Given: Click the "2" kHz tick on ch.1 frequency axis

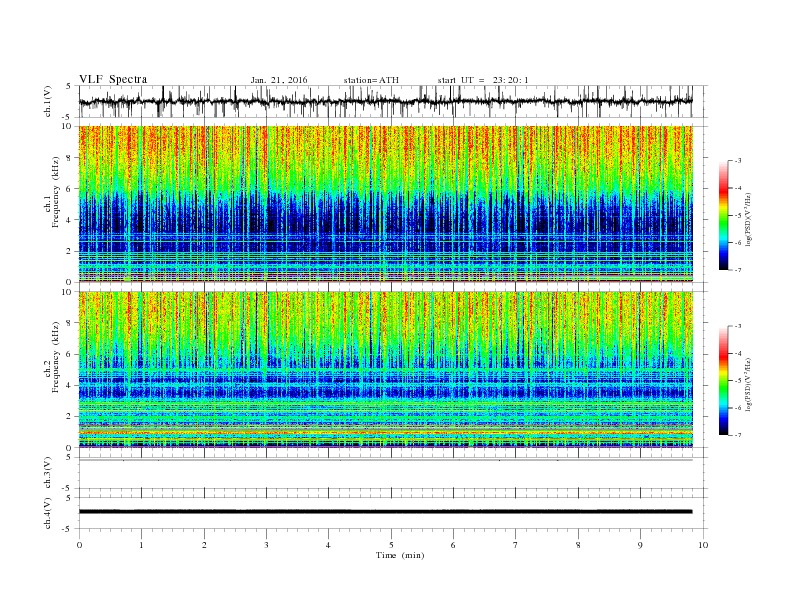Looking at the screenshot, I should pos(70,251).
